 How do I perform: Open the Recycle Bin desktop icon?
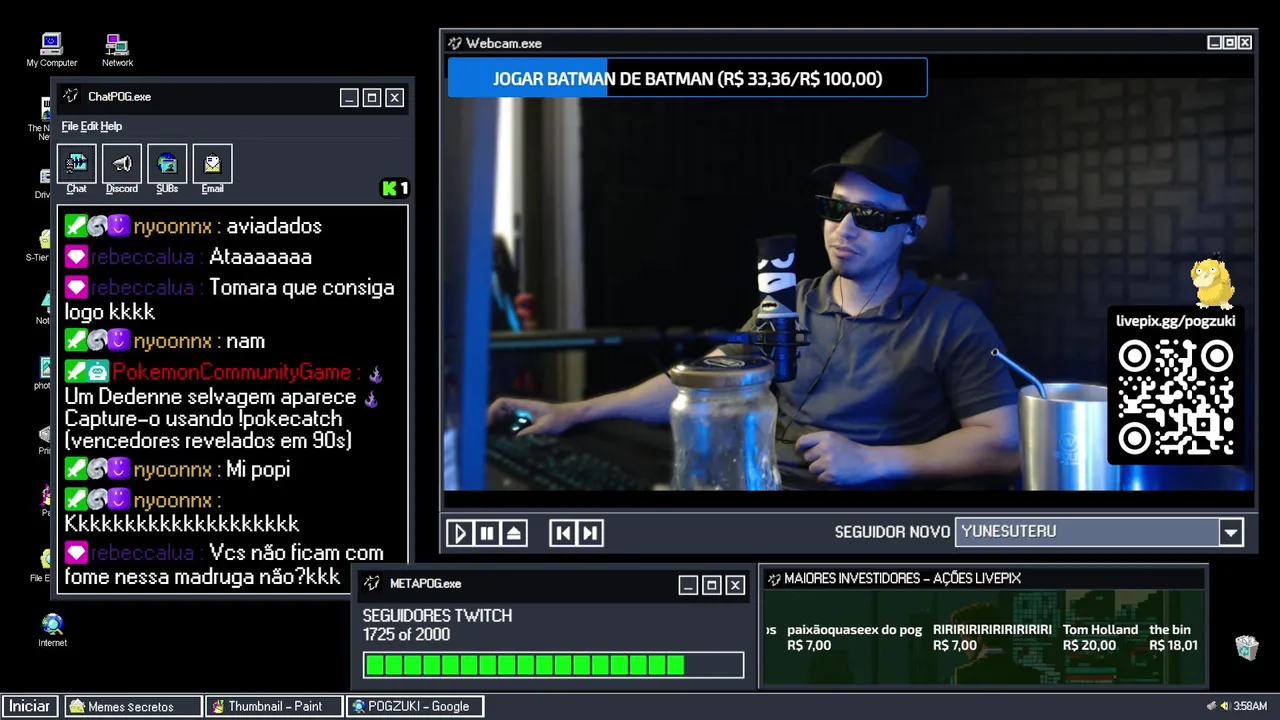click(1246, 648)
